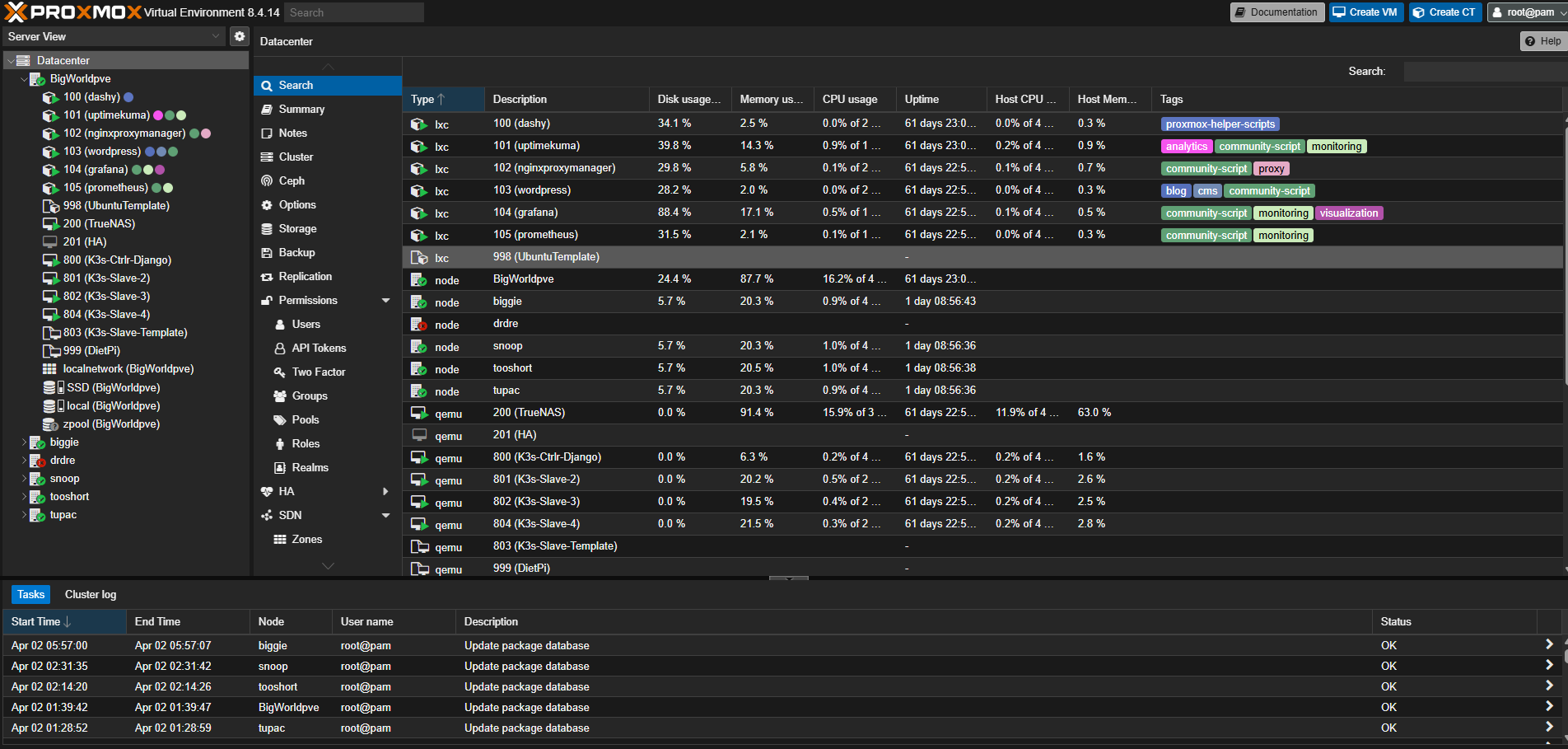This screenshot has width=1568, height=749.
Task: Click the Users person icon in the menu
Action: click(x=280, y=325)
